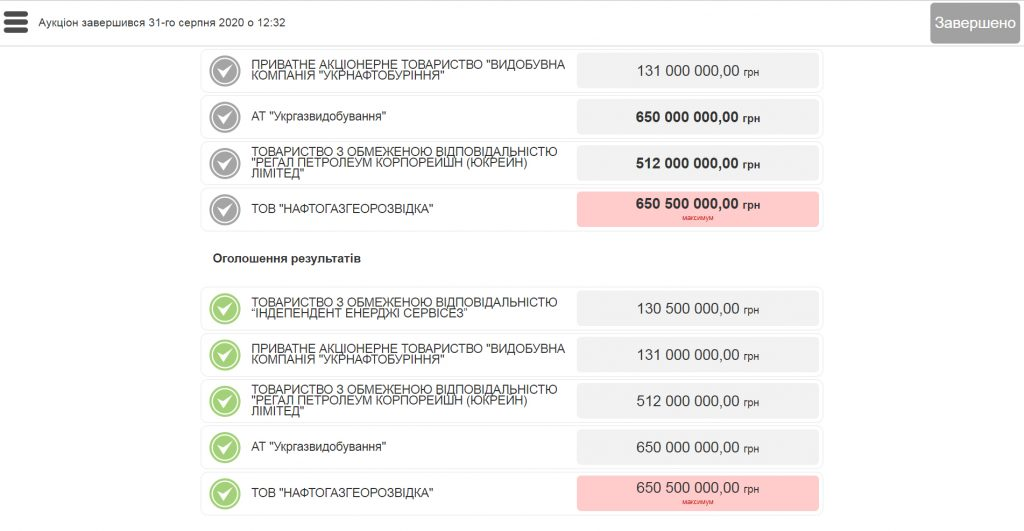Viewport: 1024px width, 531px height.
Task: Click green checkmark for ІНДЕПЕНДЕНТ ЕНЕРДЖІ СЕРВІСЕЗ
Action: click(x=225, y=308)
